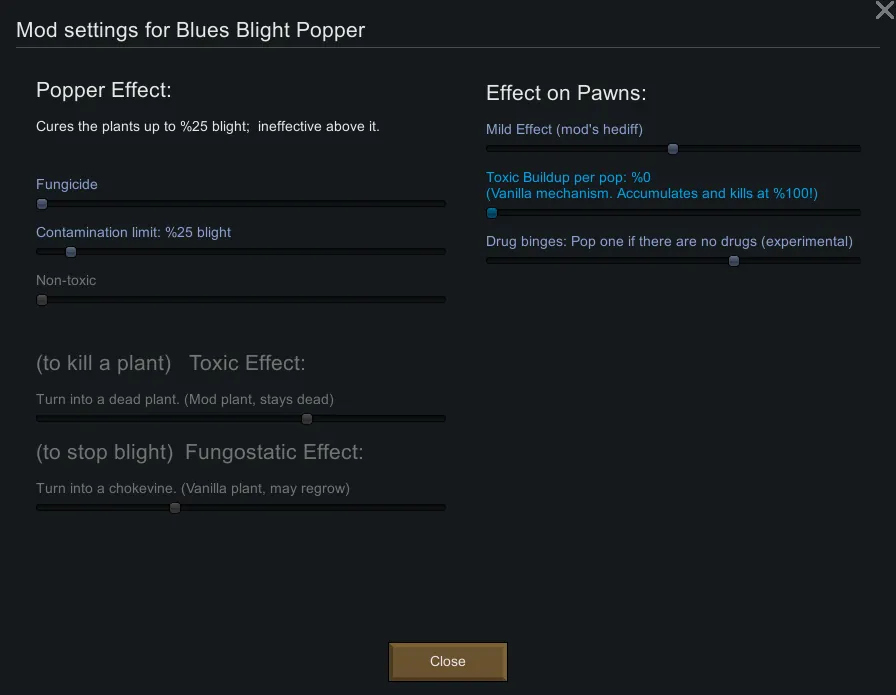
Task: Click the Drug binges description text
Action: point(669,241)
